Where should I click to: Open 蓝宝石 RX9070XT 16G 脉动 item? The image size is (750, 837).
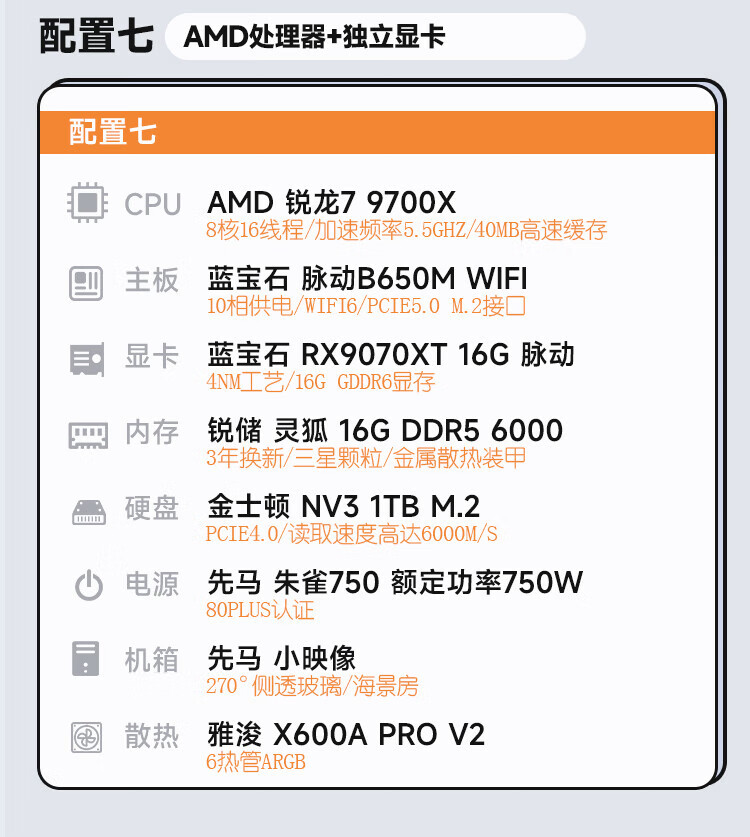click(x=391, y=354)
